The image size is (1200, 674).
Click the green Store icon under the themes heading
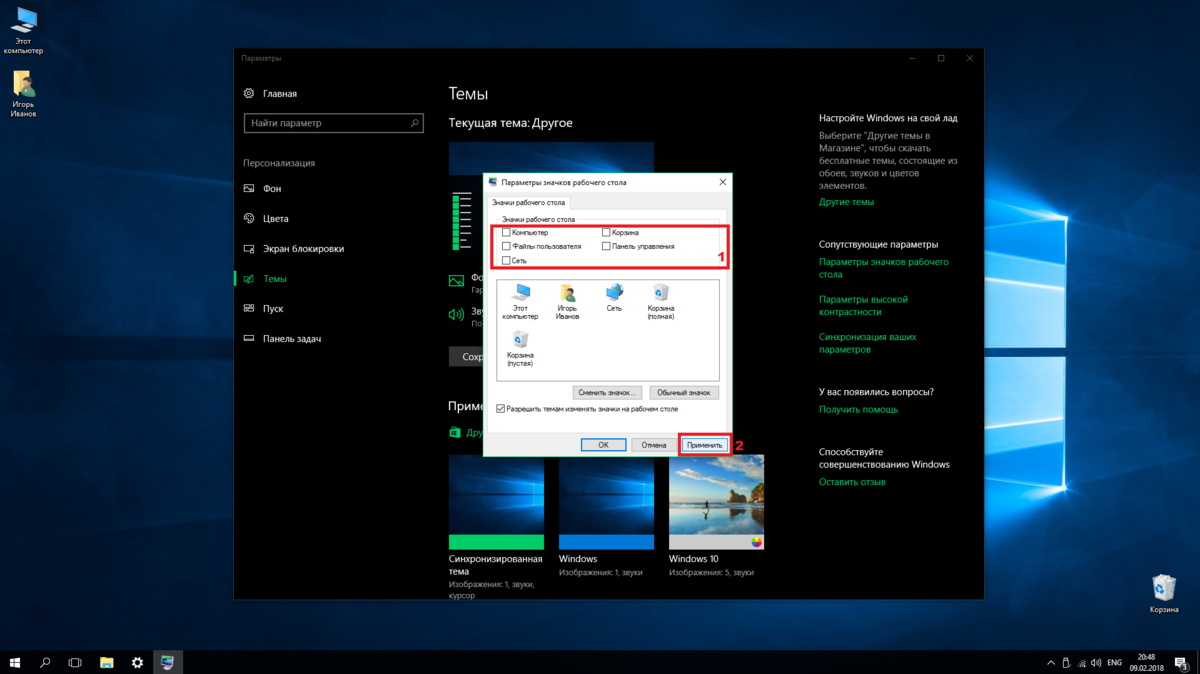(455, 433)
